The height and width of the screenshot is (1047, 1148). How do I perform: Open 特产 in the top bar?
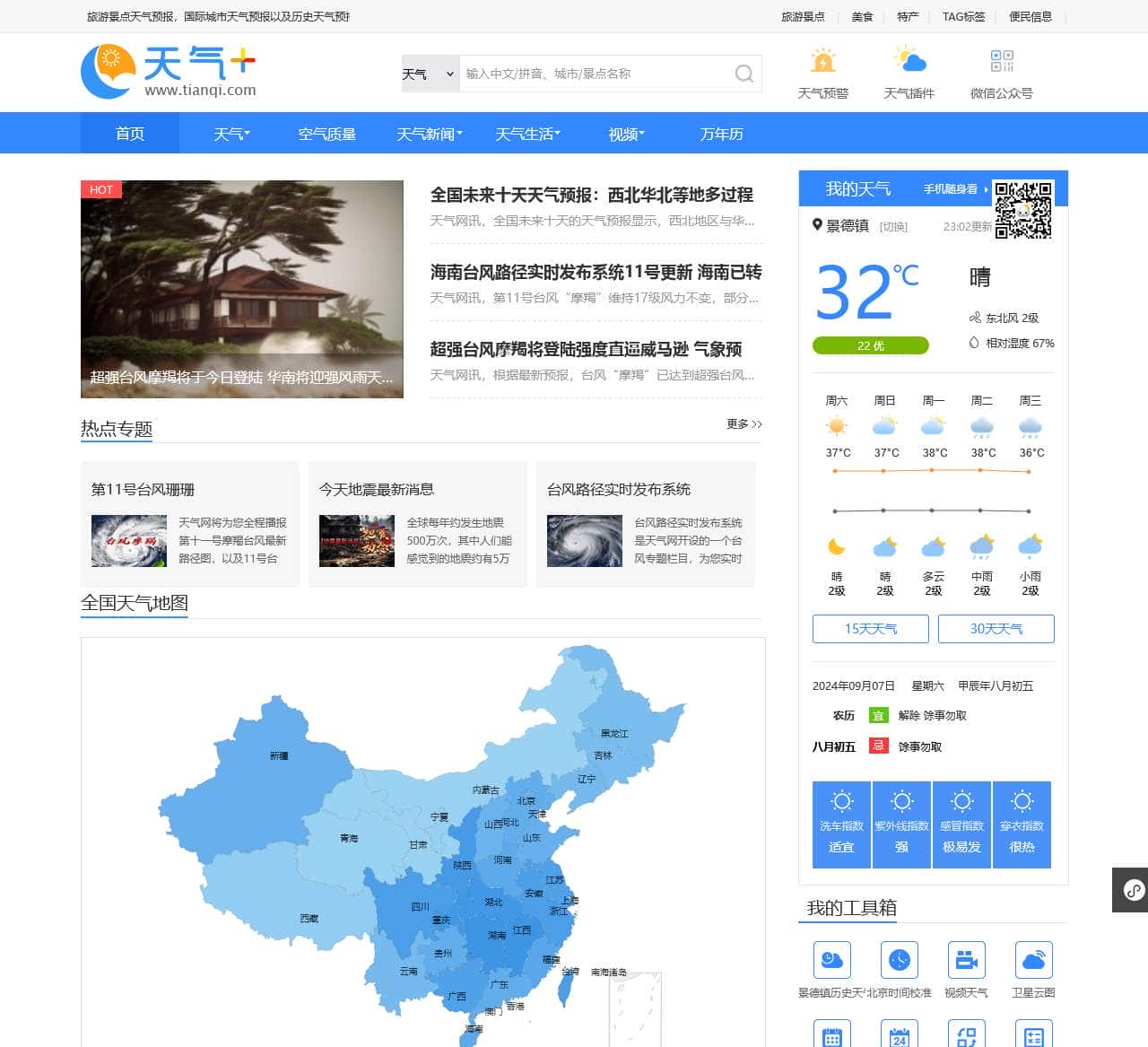tap(908, 16)
